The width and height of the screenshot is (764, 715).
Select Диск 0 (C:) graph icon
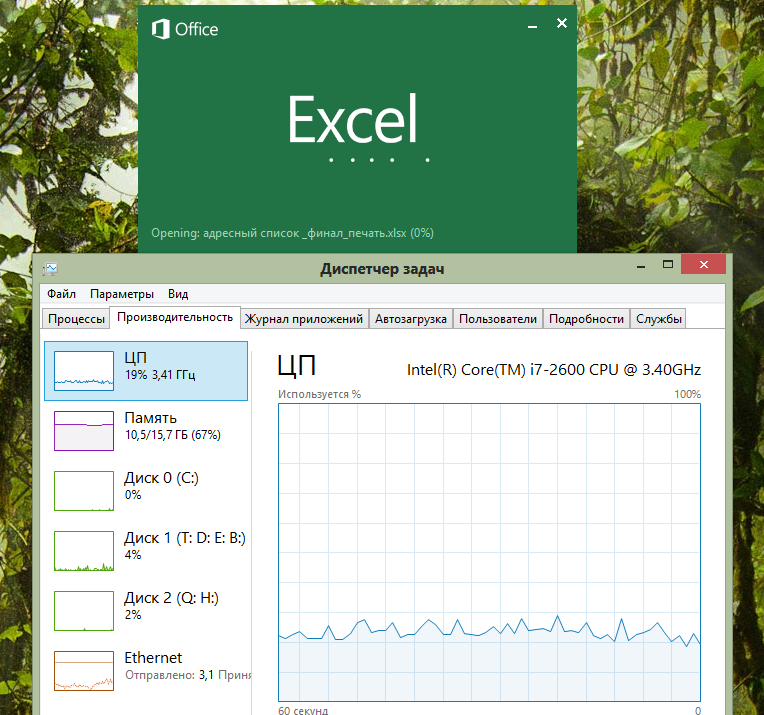click(x=84, y=491)
